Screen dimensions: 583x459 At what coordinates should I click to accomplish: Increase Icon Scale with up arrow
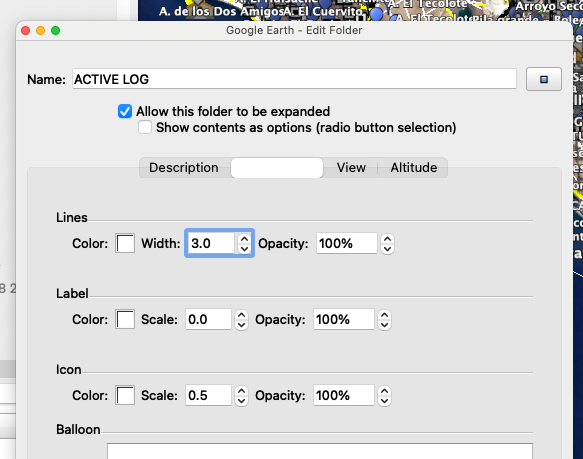pyautogui.click(x=241, y=391)
